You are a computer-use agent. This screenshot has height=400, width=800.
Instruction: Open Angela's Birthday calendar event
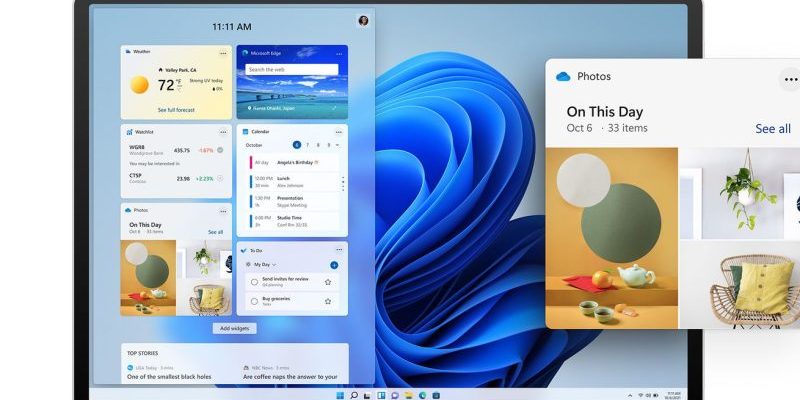pyautogui.click(x=294, y=162)
